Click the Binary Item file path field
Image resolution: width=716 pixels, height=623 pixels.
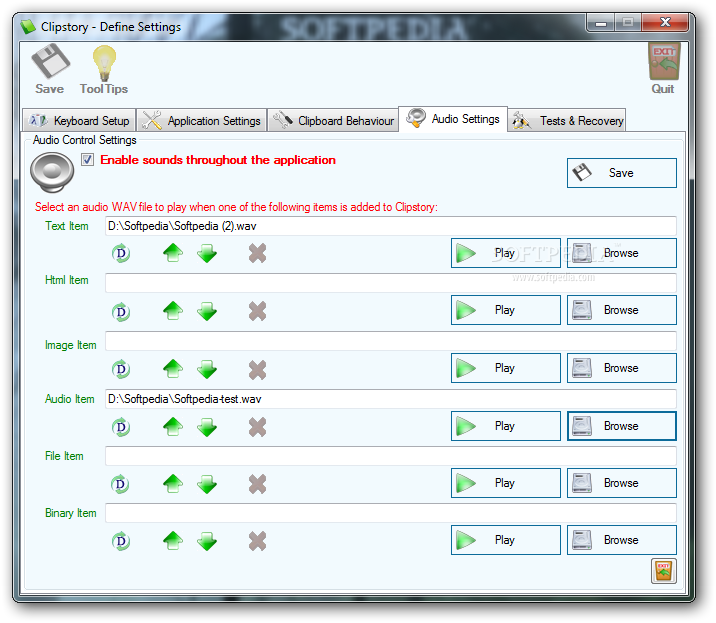click(390, 513)
